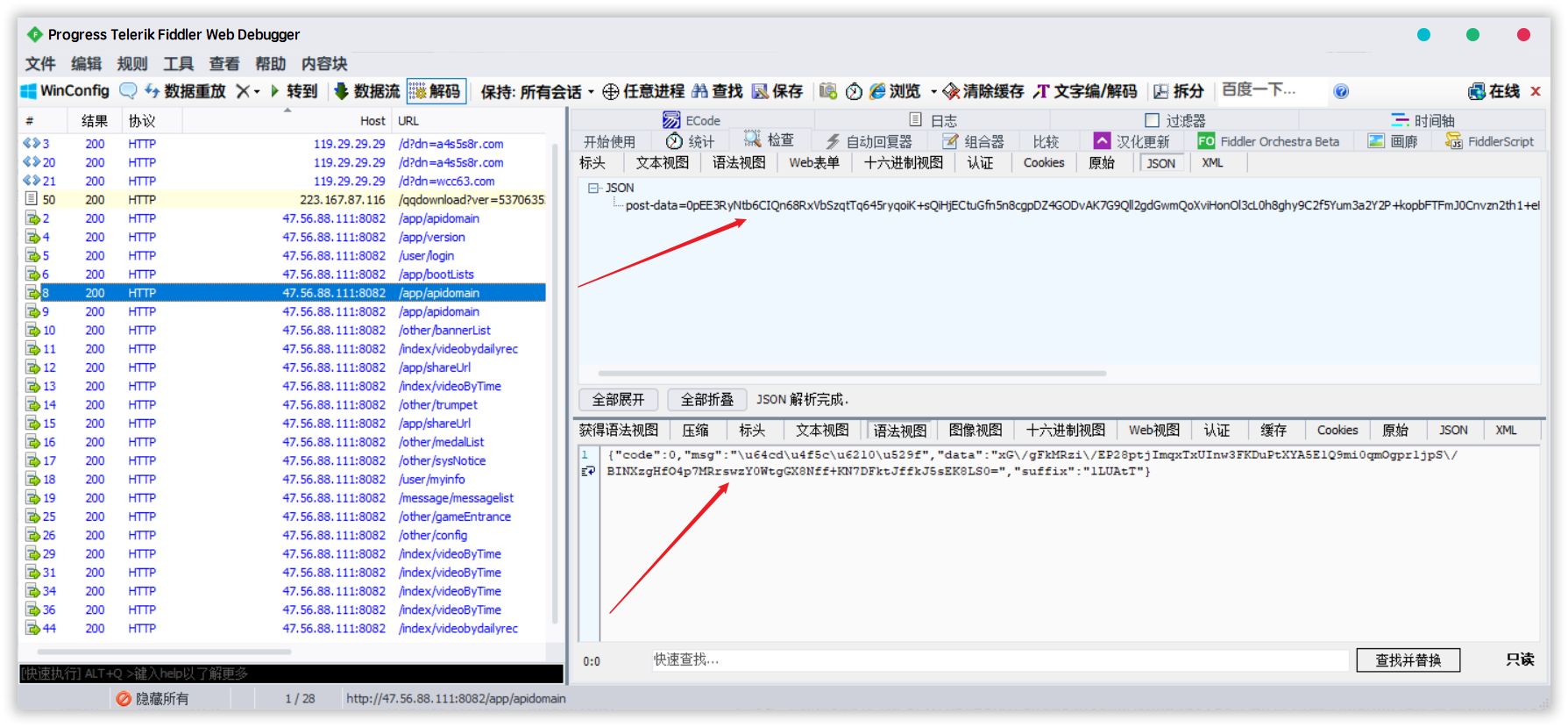Switch to the 日志 log tab
This screenshot has width=1568, height=727.
[933, 120]
